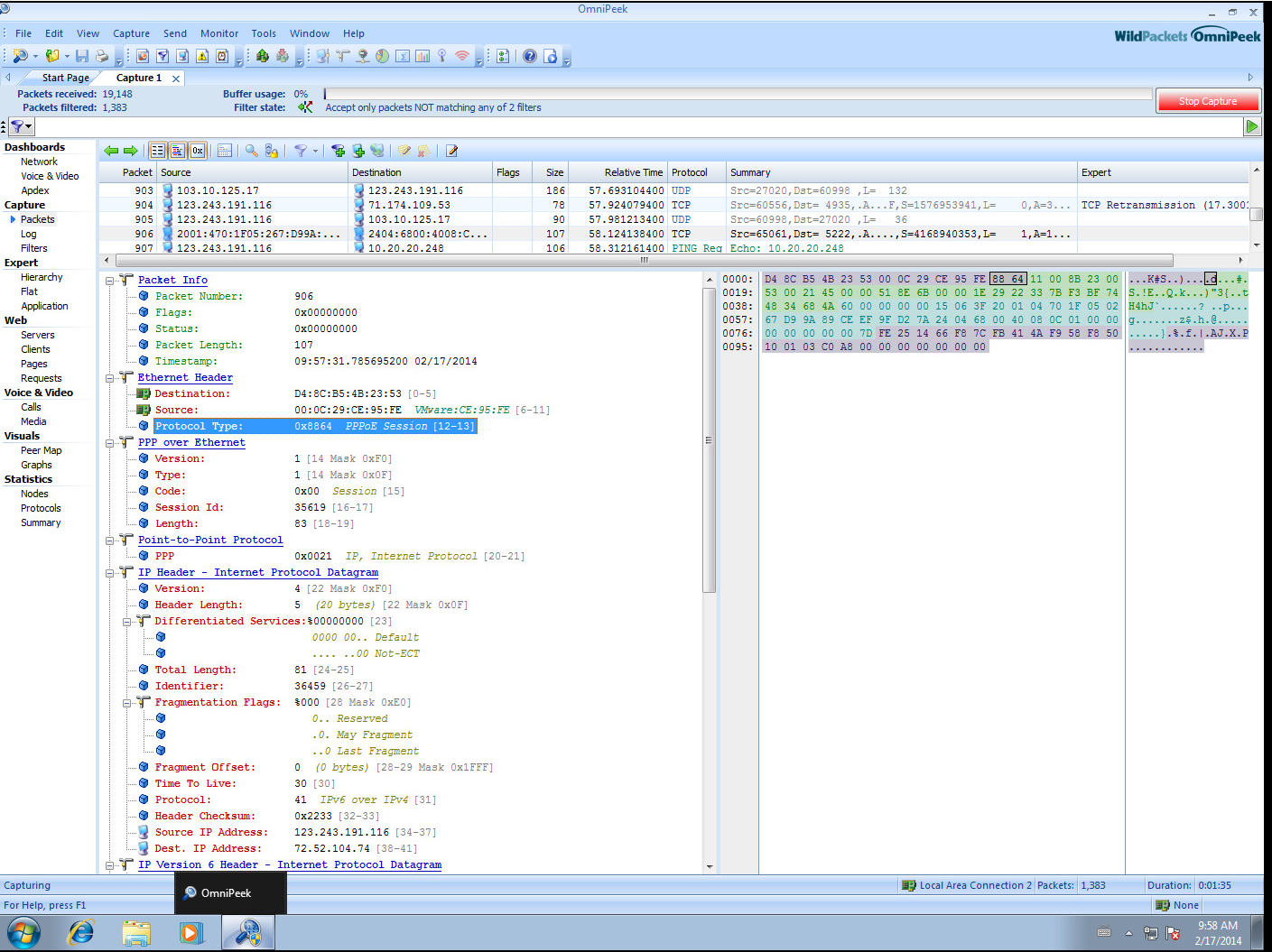Click the Stop Capture button
This screenshot has width=1272, height=952.
tap(1208, 101)
